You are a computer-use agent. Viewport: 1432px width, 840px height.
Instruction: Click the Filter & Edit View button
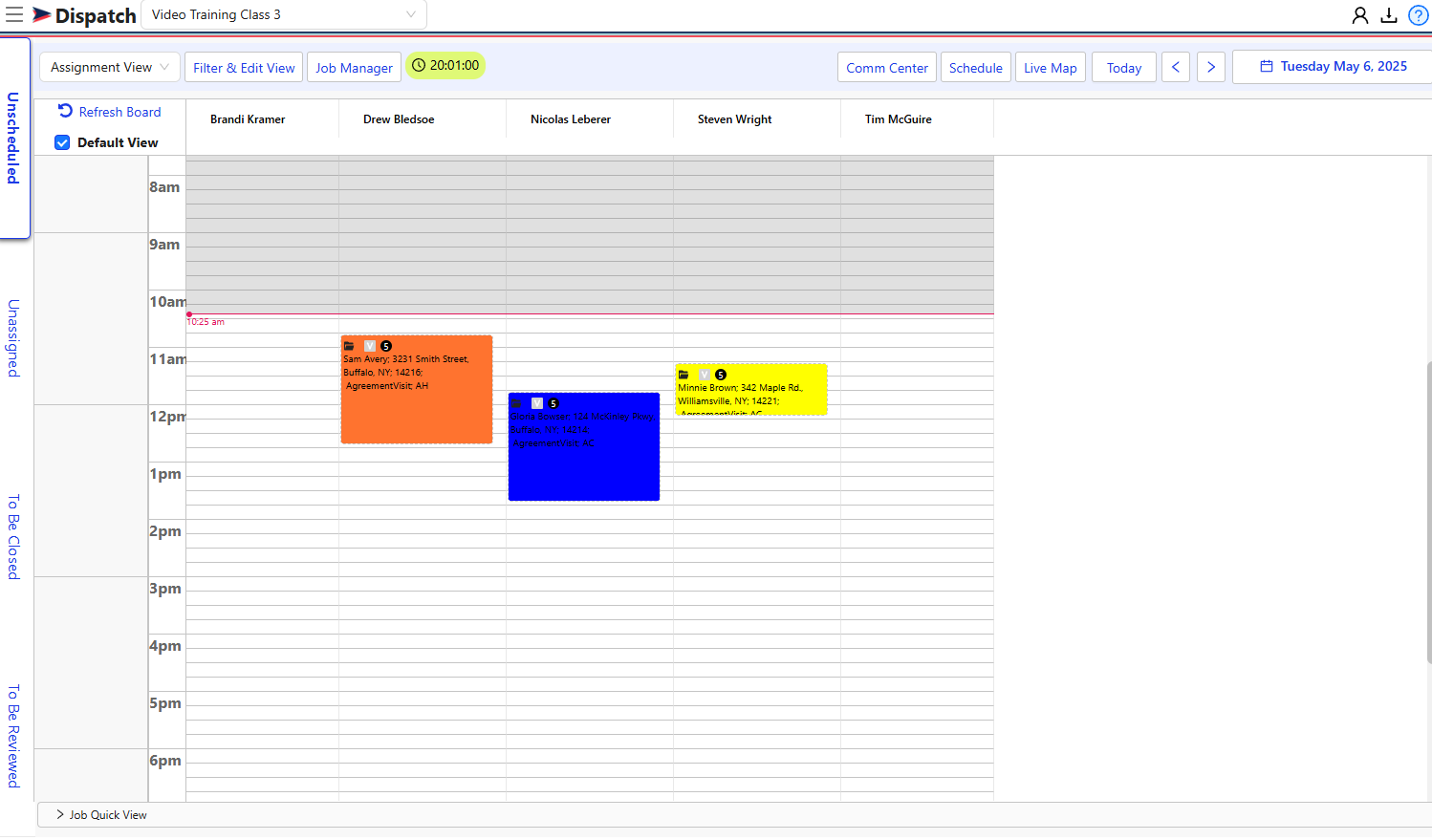click(x=244, y=67)
